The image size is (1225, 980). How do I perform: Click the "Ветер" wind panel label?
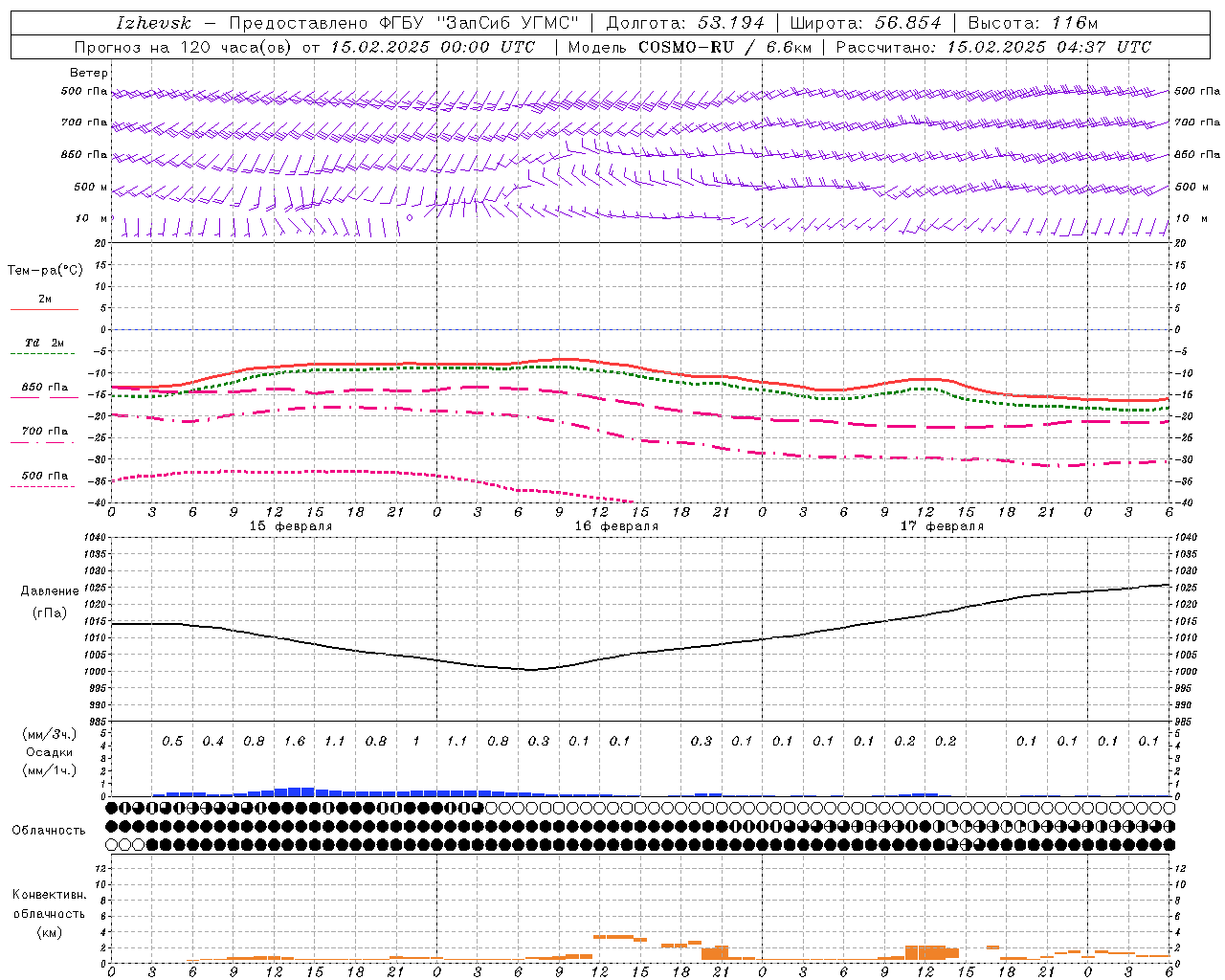(x=88, y=73)
